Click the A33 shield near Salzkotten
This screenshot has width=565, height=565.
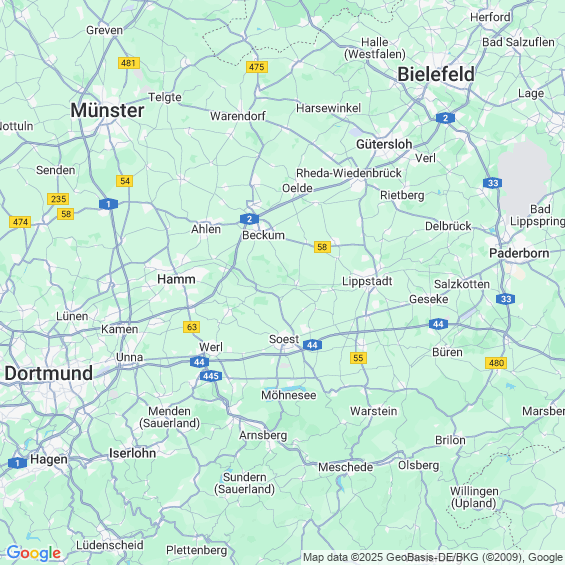click(x=506, y=299)
